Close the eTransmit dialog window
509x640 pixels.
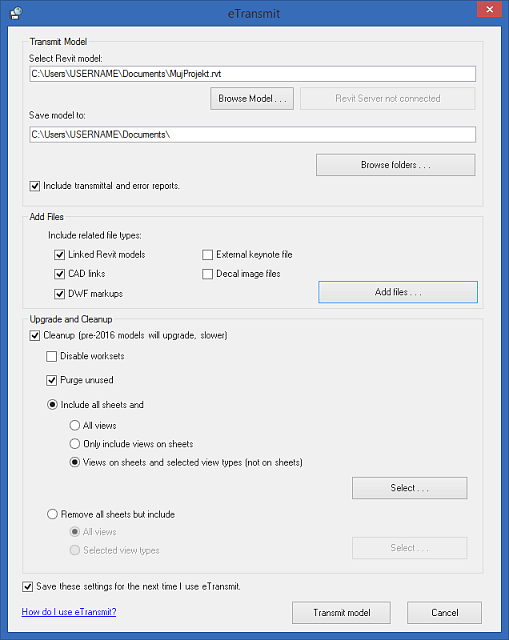pyautogui.click(x=489, y=9)
